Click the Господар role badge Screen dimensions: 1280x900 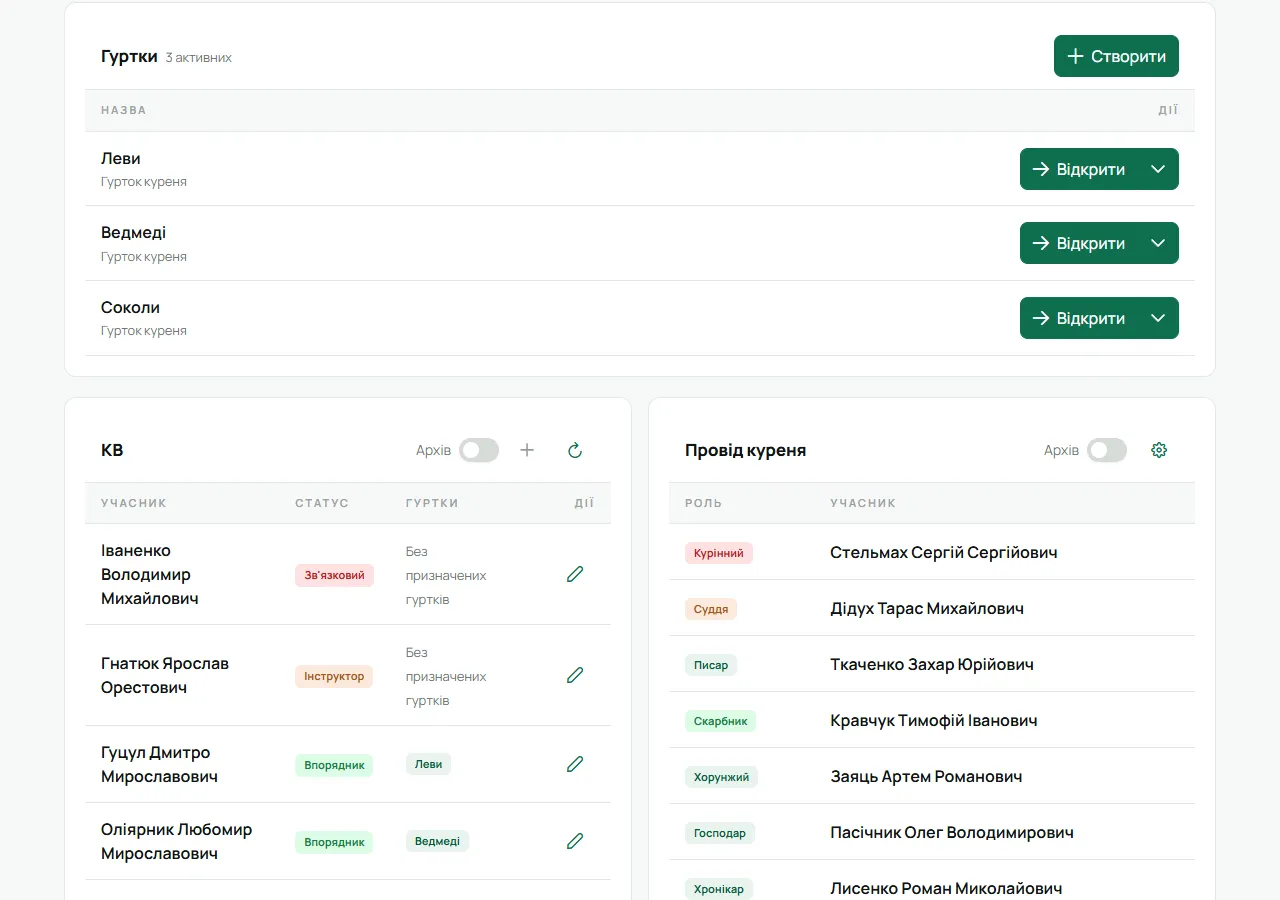720,833
